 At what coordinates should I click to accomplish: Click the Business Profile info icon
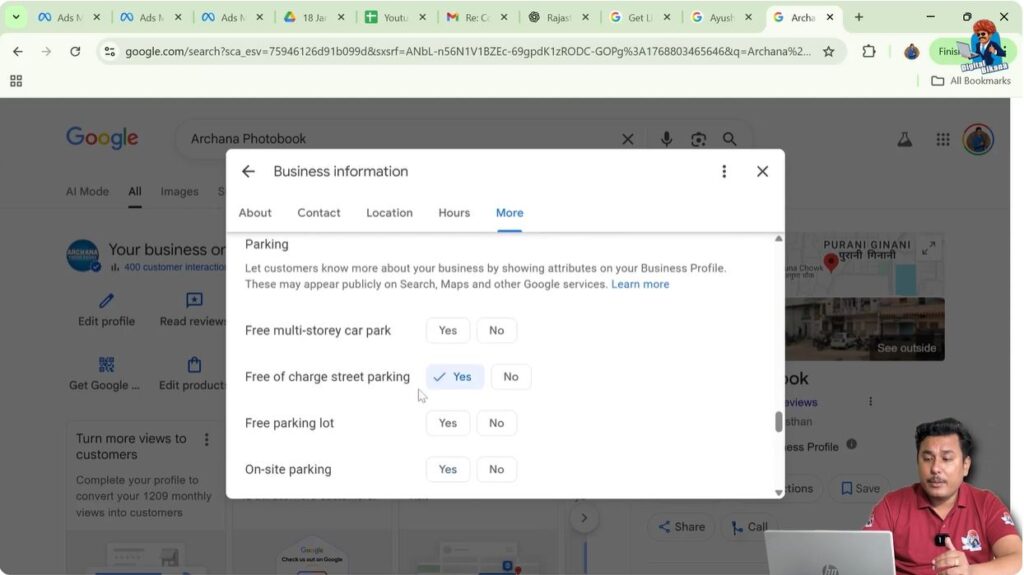coord(852,444)
